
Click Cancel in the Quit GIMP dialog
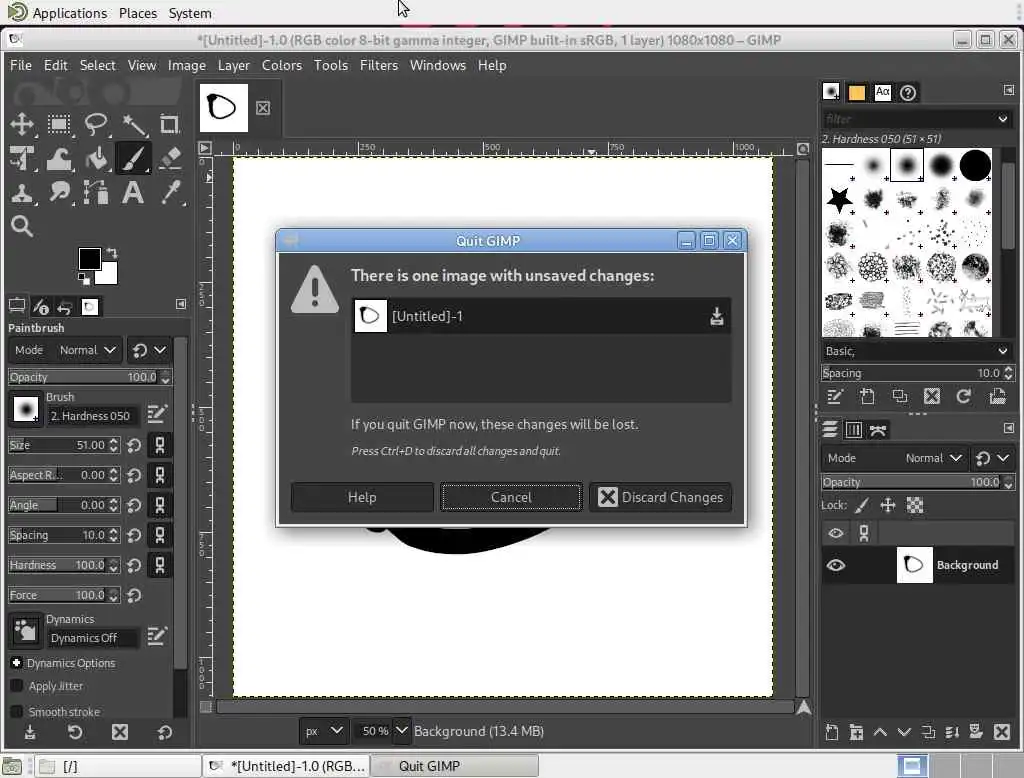(511, 497)
